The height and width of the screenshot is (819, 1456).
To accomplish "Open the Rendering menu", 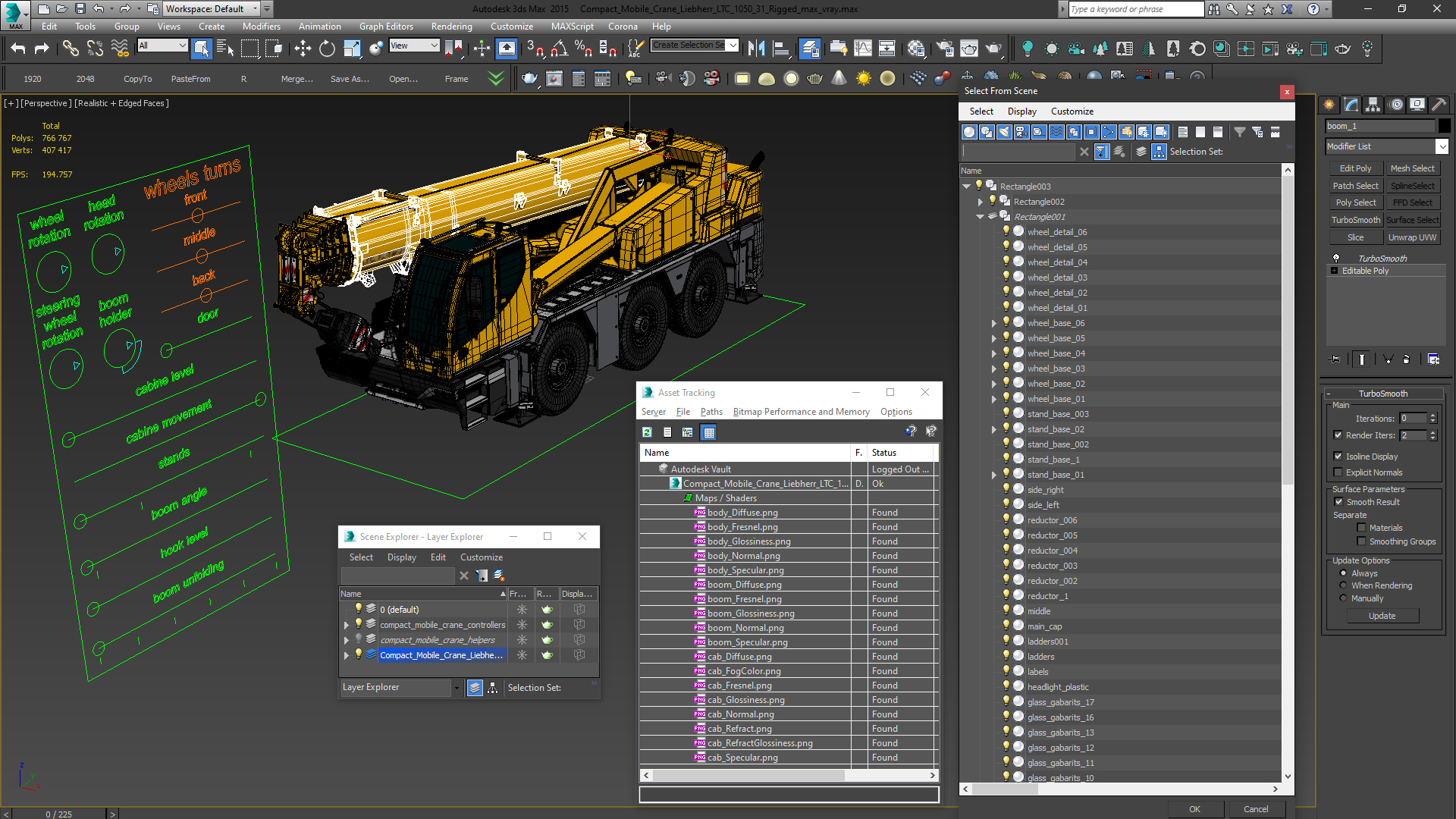I will (x=451, y=27).
